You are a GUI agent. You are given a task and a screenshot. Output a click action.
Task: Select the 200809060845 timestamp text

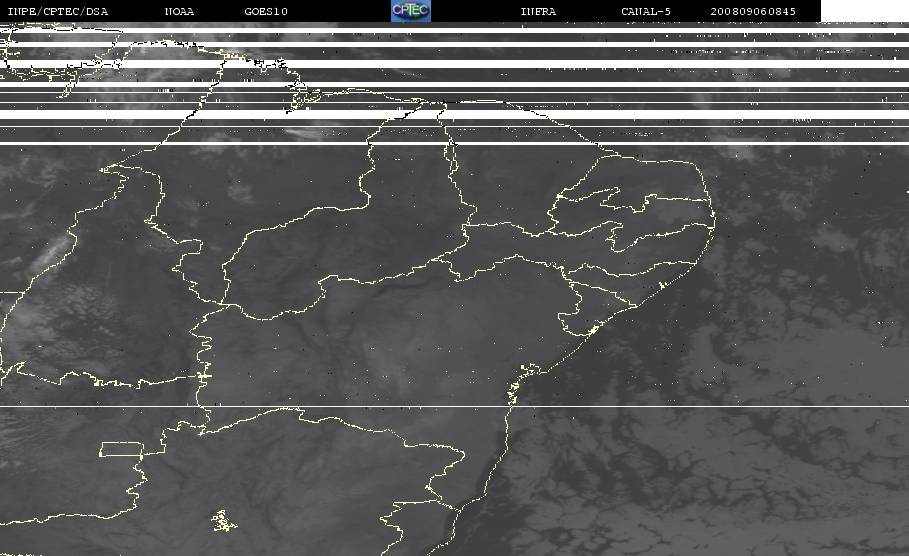[753, 11]
